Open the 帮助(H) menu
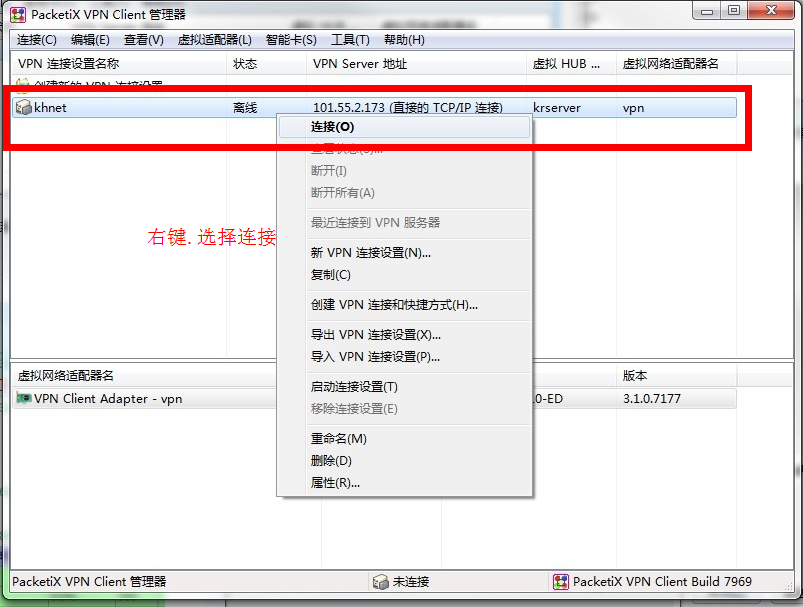The image size is (803, 607). point(404,40)
